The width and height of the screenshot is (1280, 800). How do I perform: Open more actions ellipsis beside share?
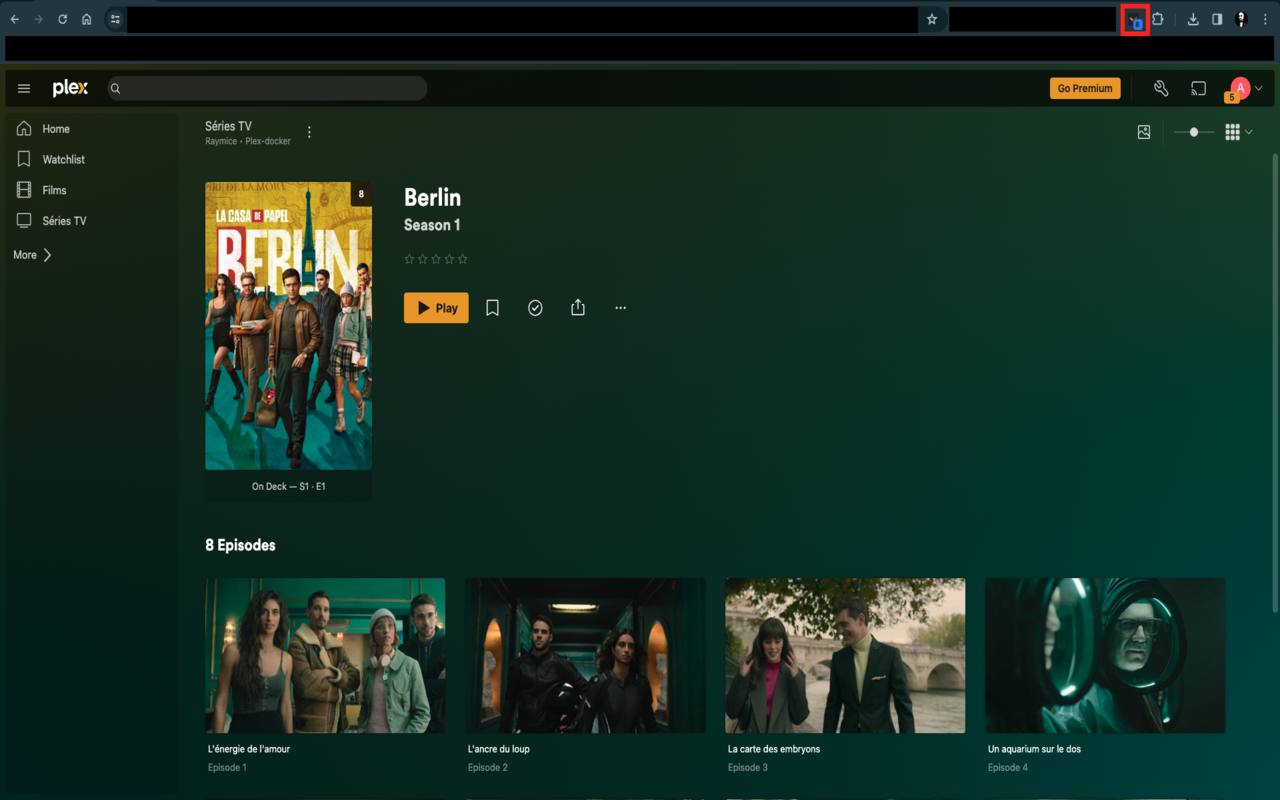coord(620,308)
